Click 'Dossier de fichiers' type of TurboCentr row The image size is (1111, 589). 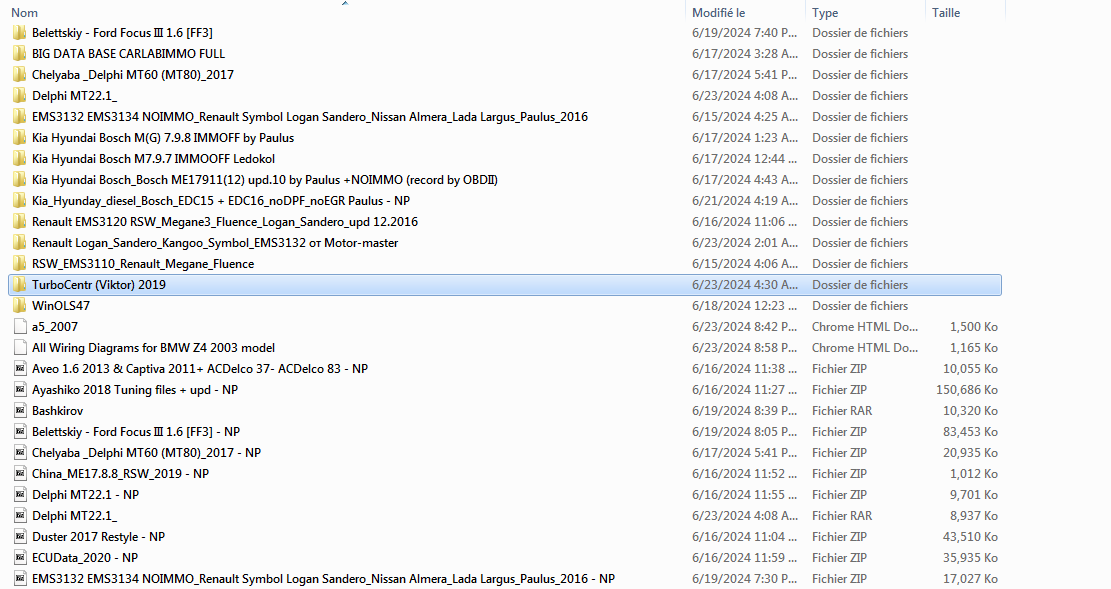tap(859, 285)
